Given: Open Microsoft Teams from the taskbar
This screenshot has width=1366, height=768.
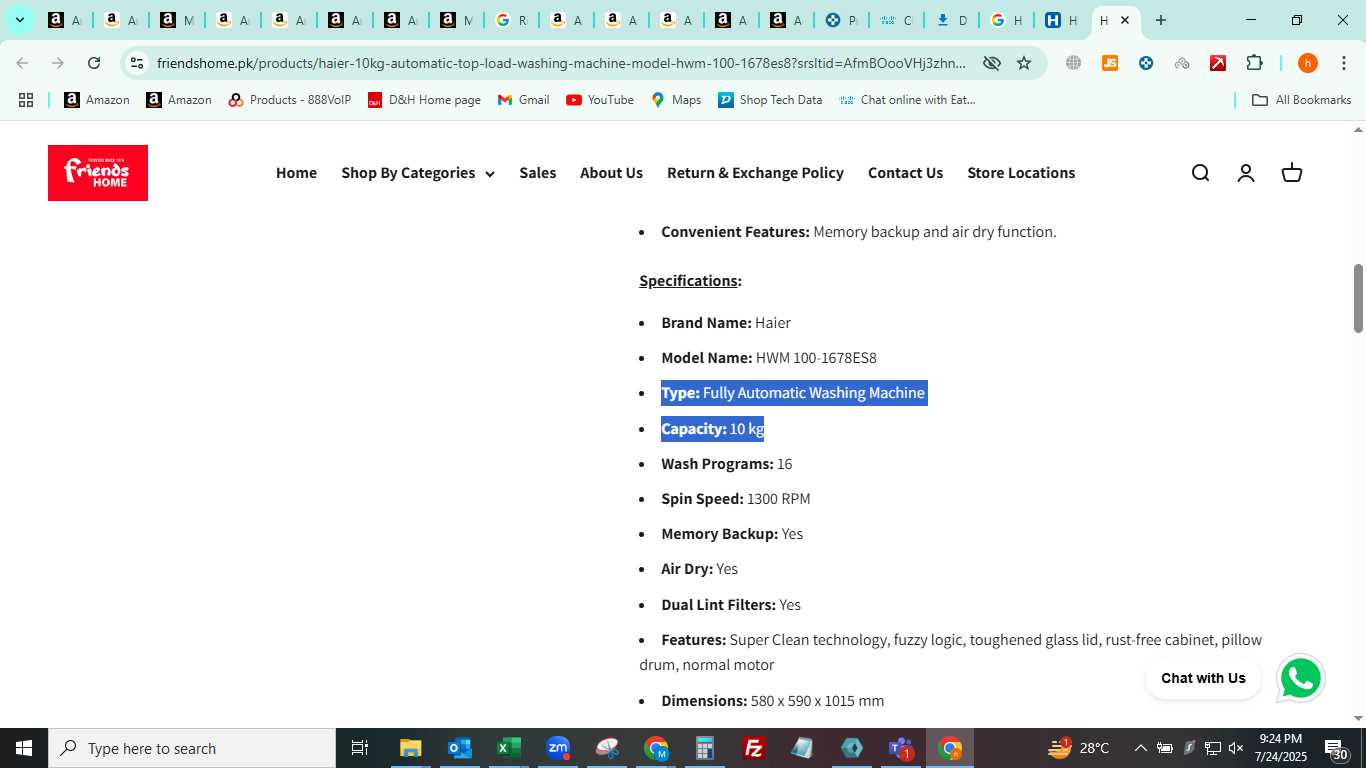Looking at the screenshot, I should click(x=901, y=748).
